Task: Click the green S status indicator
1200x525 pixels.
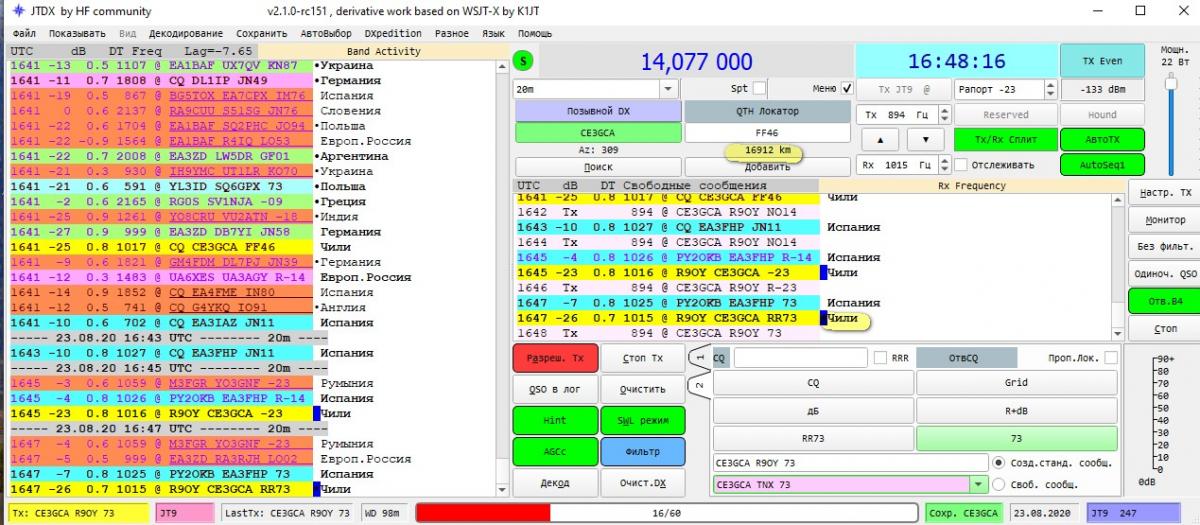Action: (525, 62)
